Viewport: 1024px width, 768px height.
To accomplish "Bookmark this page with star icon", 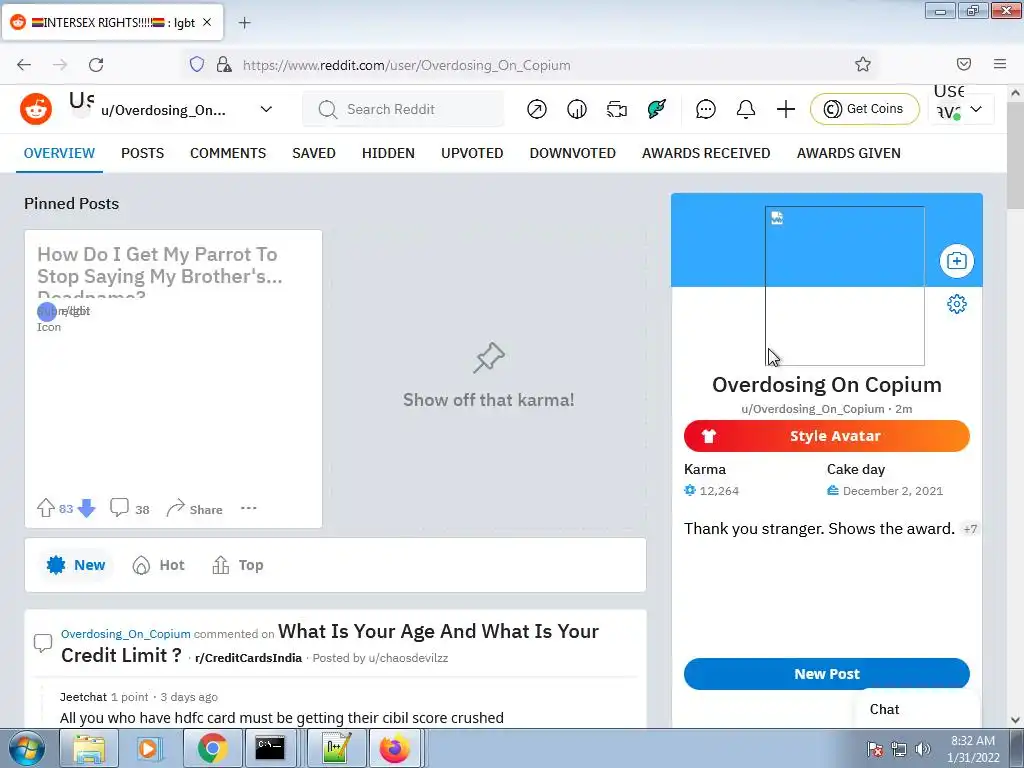I will coord(863,64).
